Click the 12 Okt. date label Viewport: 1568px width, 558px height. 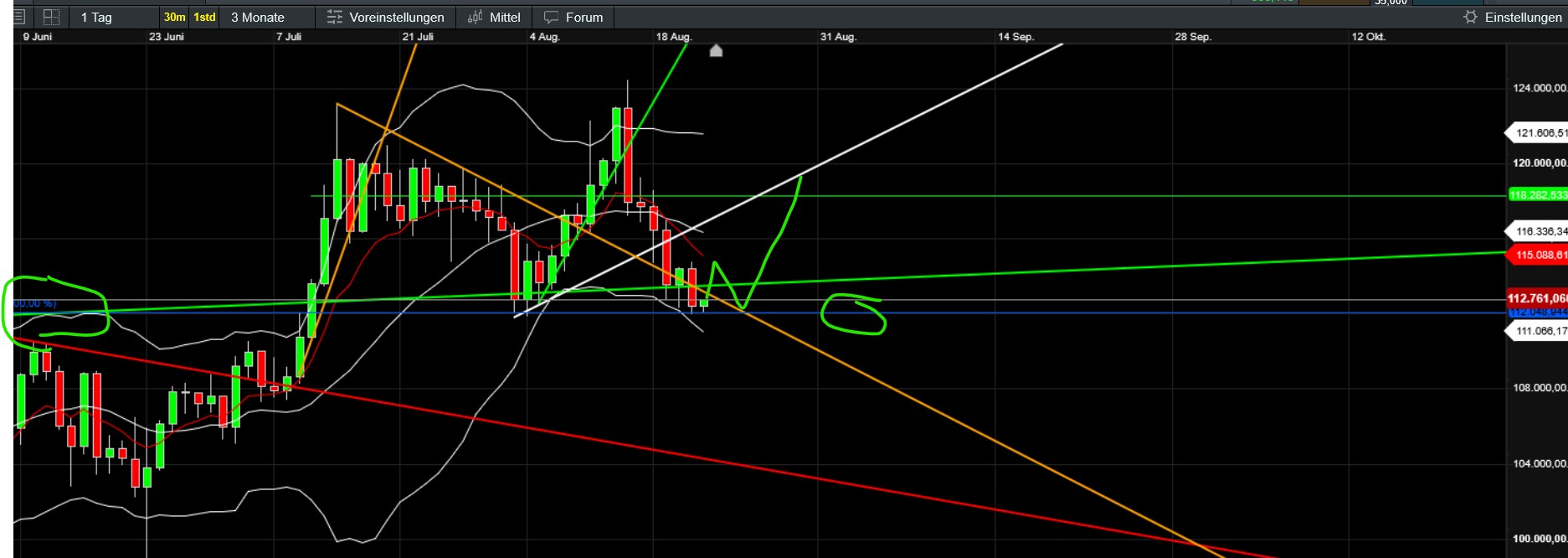click(x=1369, y=37)
